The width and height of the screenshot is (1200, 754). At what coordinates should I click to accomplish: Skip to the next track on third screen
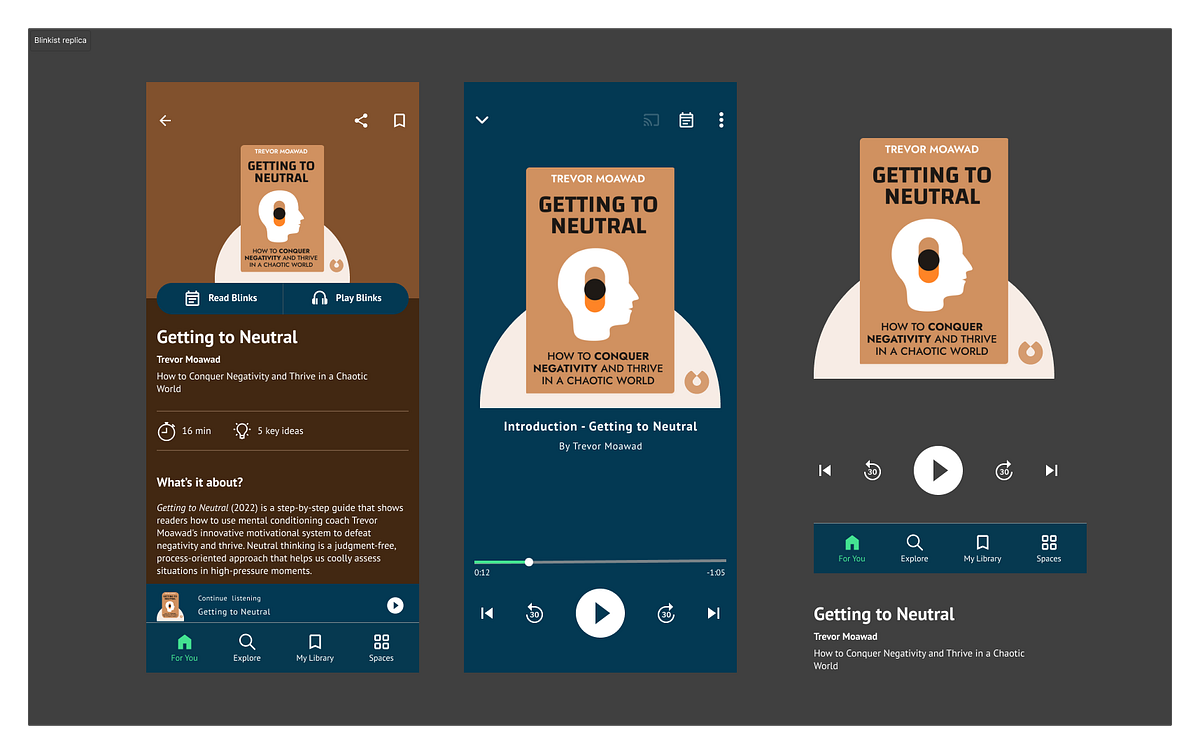[1051, 470]
